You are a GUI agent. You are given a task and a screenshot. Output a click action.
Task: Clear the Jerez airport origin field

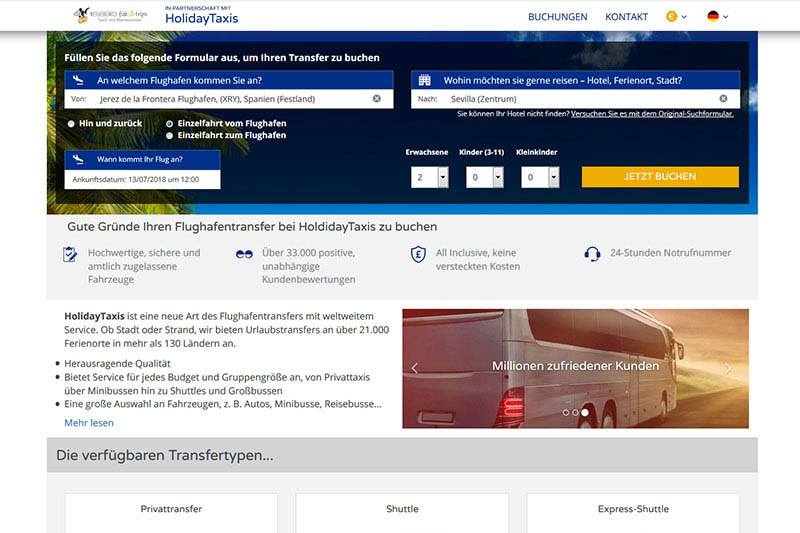(x=377, y=98)
